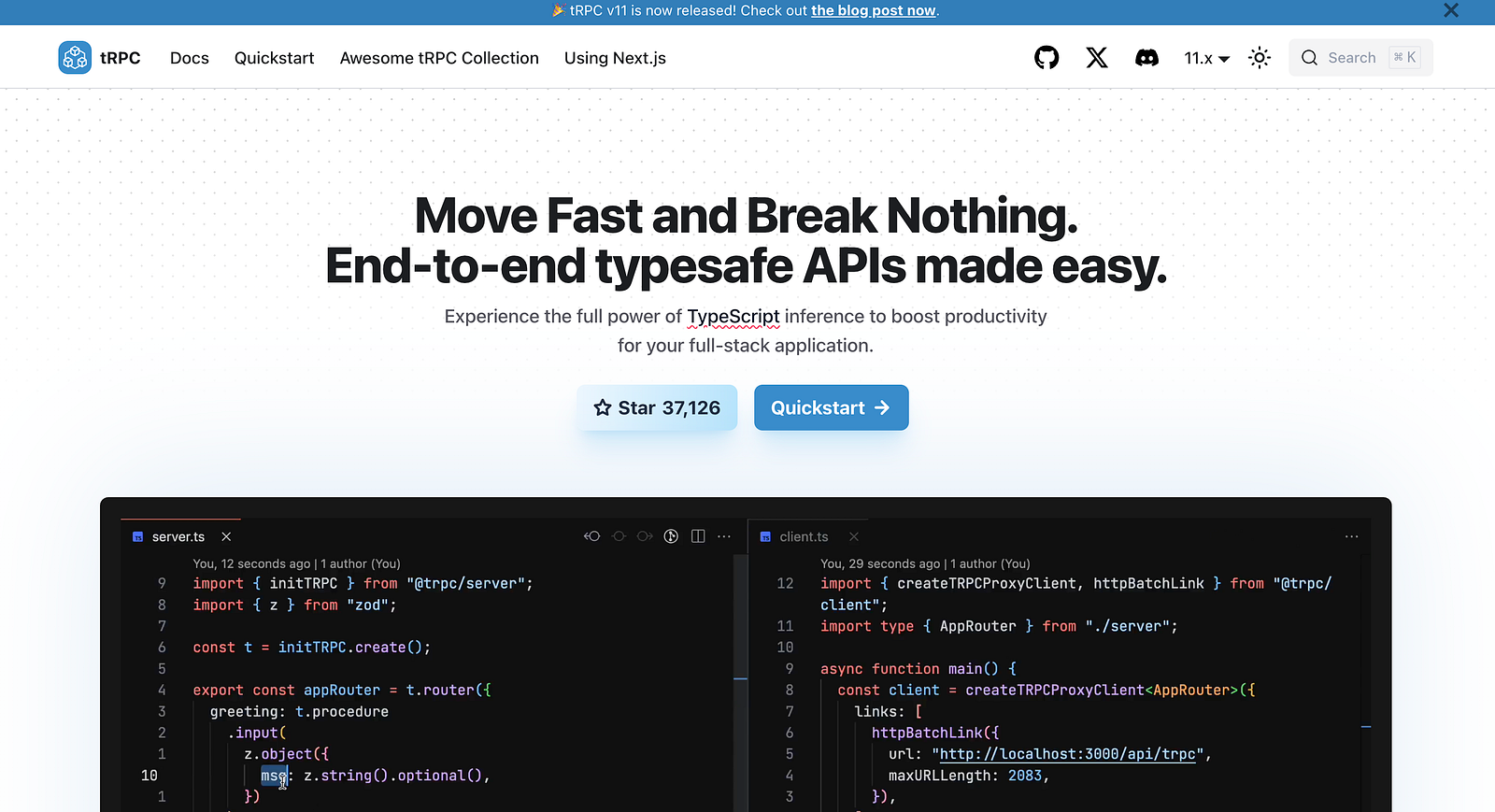This screenshot has height=812, width=1495.
Task: Click "maxURLLength: 2083" code line
Action: [x=969, y=776]
